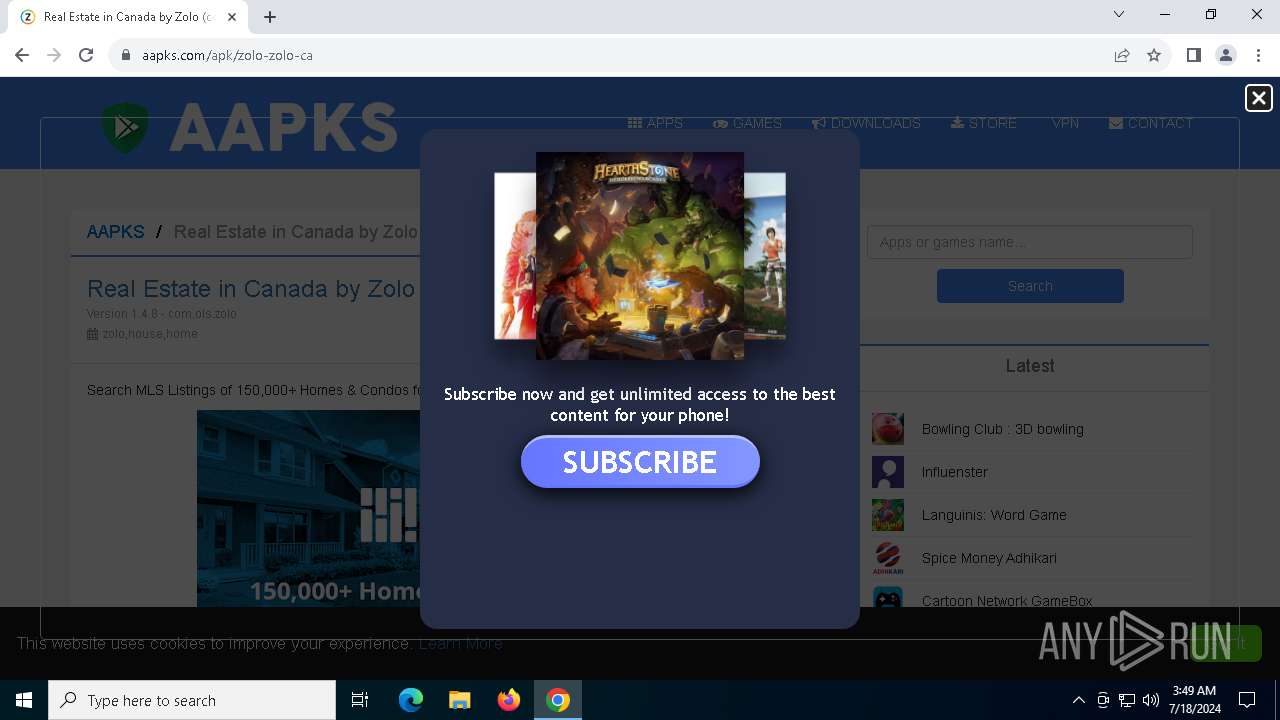Click the zolo,house,home tags text
This screenshot has height=720, width=1280.
[150, 334]
